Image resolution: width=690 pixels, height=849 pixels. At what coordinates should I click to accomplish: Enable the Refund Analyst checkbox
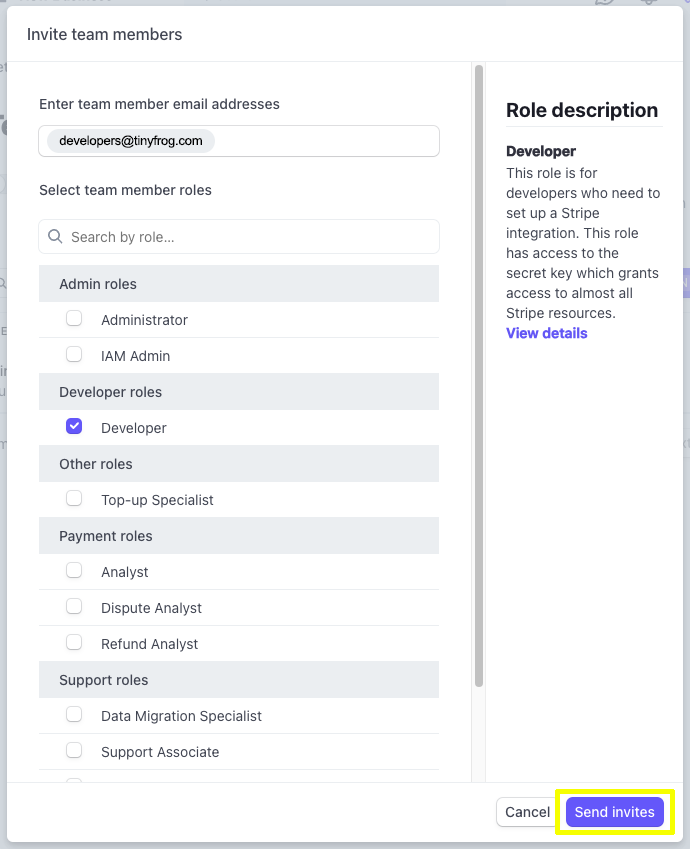coord(74,643)
